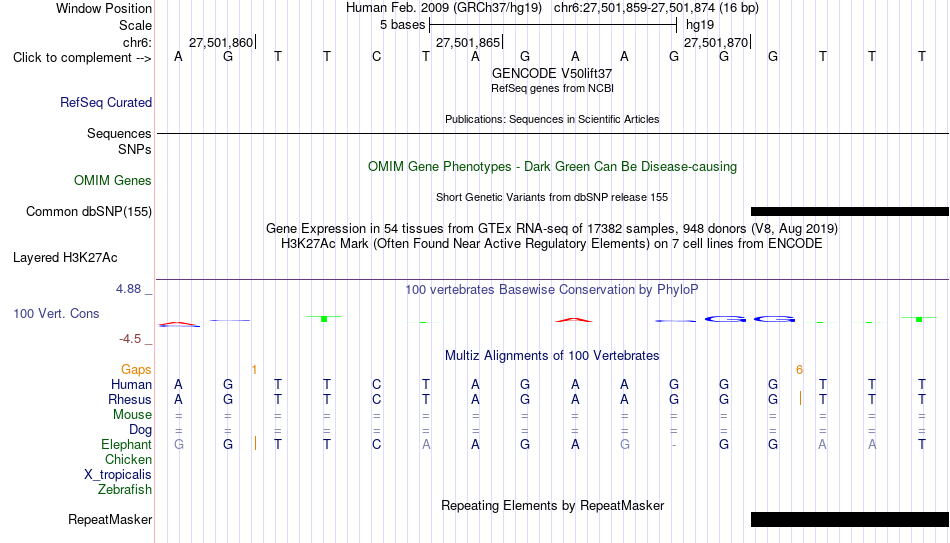This screenshot has height=543, width=950.
Task: Click the C base in the reference sequence row
Action: pos(376,57)
